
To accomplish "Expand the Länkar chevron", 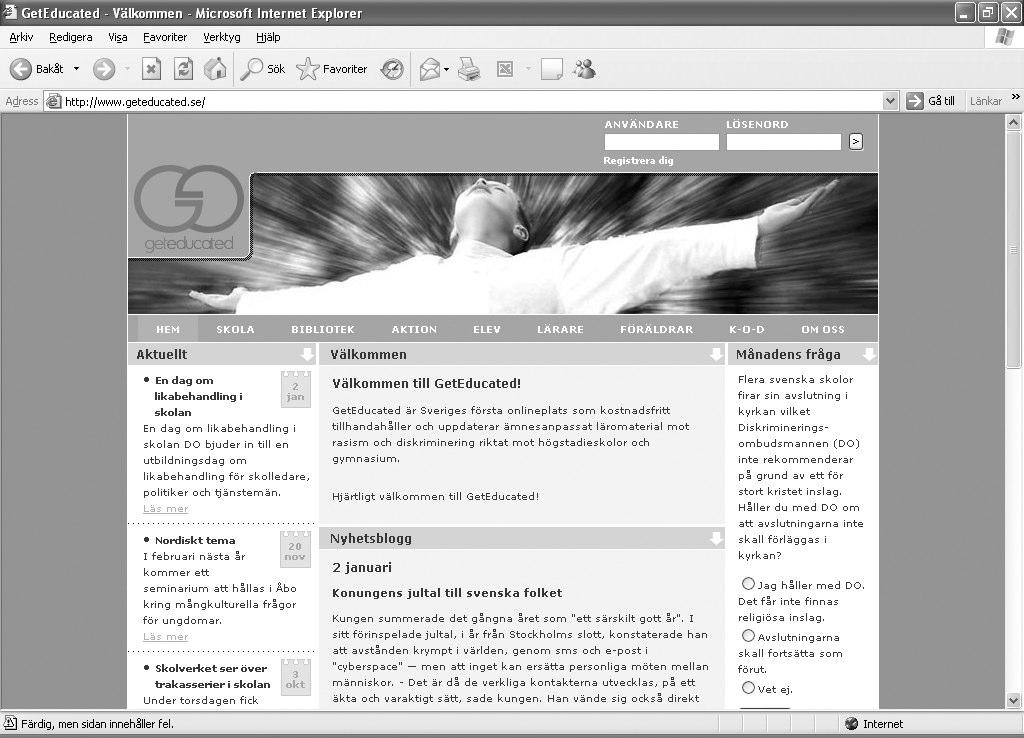I will [x=1016, y=97].
